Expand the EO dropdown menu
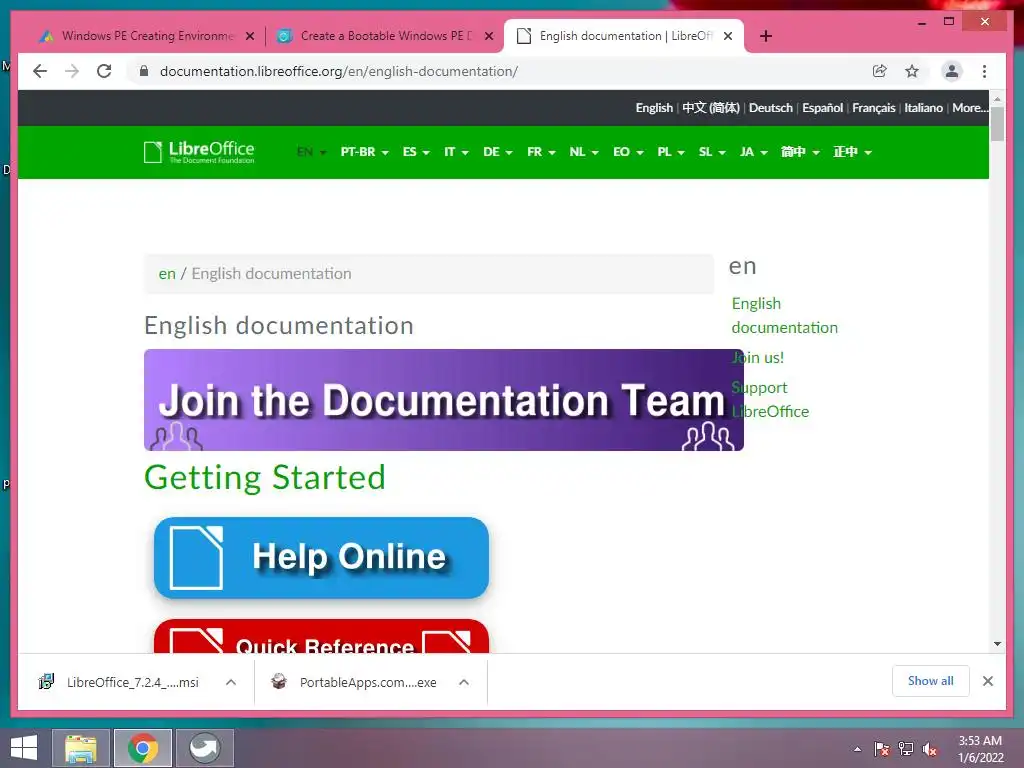The image size is (1024, 768). pos(628,152)
